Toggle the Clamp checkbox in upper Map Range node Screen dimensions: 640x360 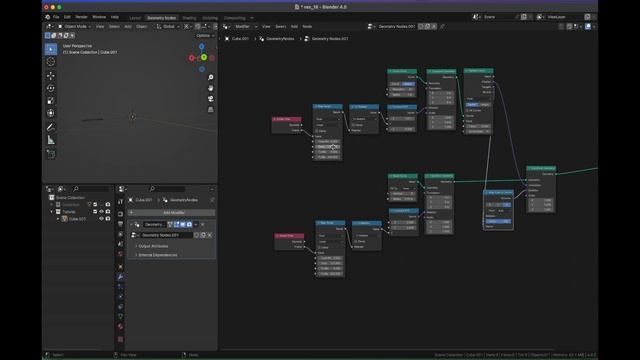317,131
